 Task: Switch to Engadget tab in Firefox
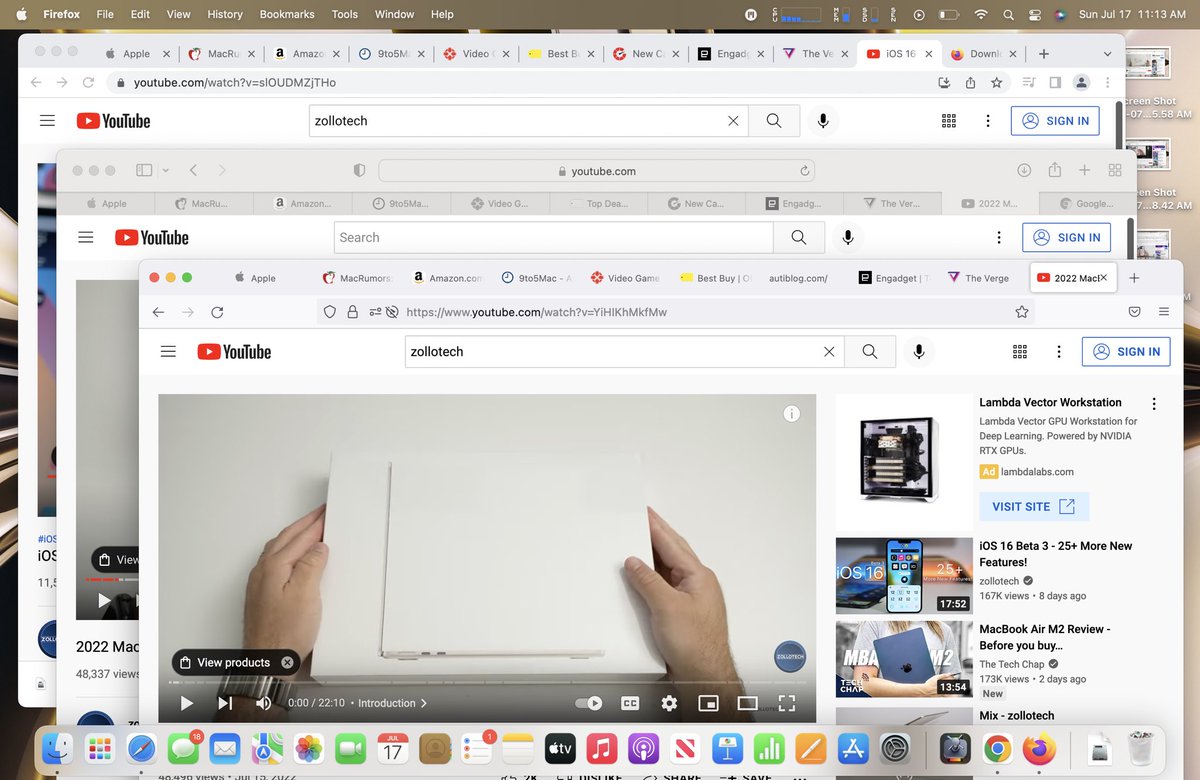pos(893,278)
